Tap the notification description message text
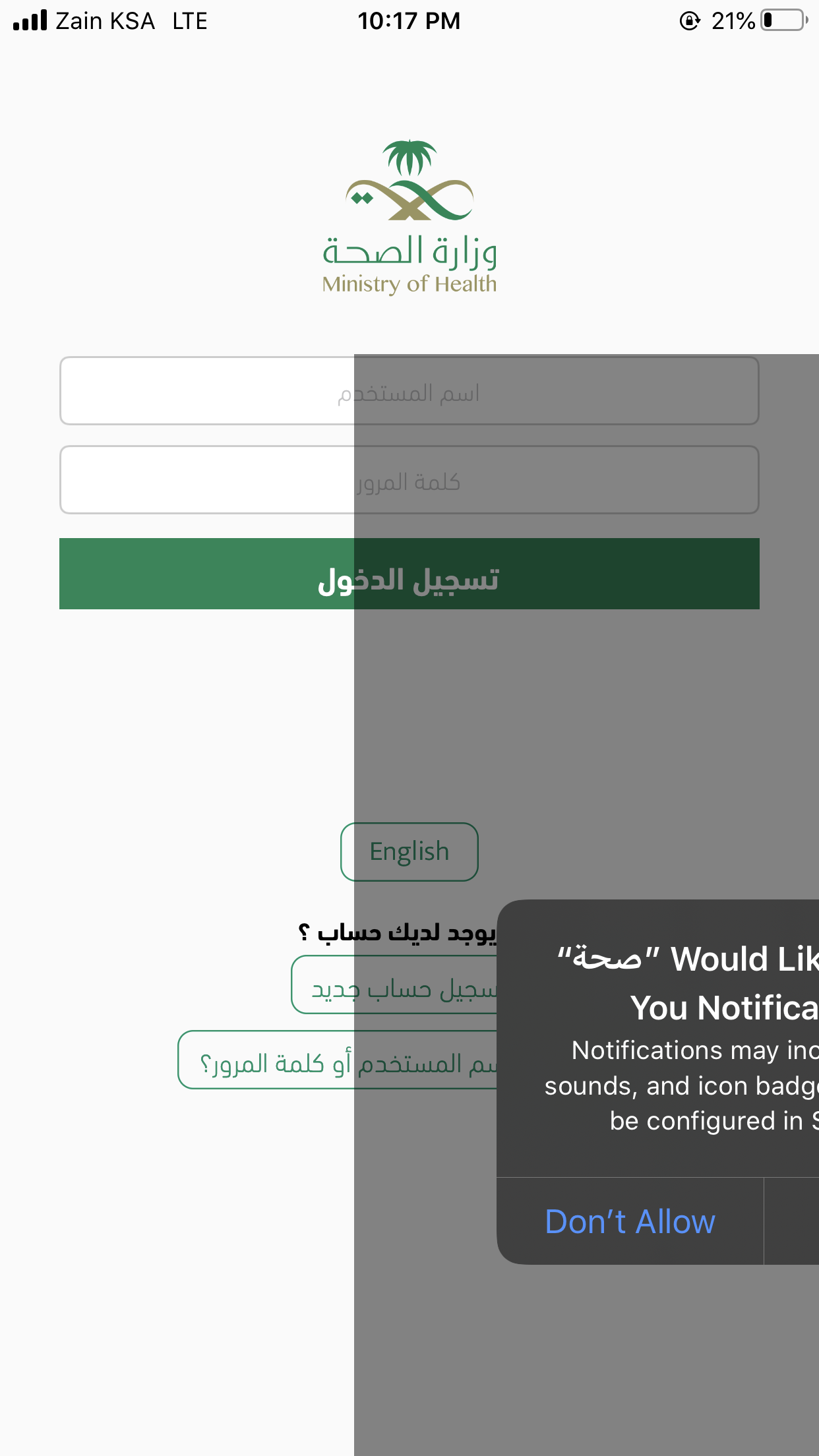 tap(682, 1085)
